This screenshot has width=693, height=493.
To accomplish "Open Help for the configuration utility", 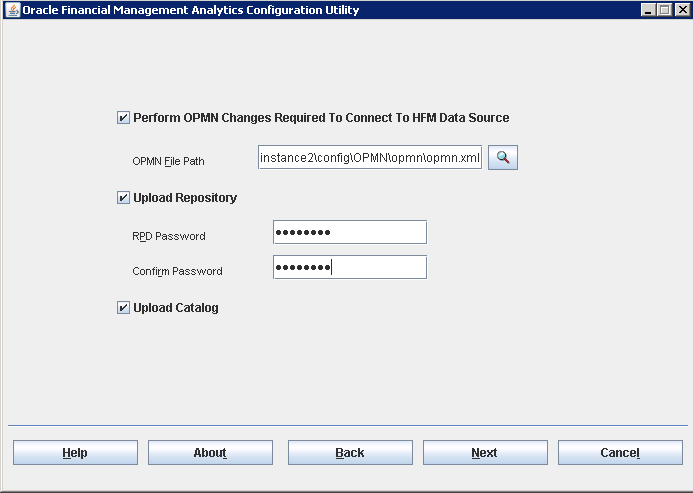I will pyautogui.click(x=75, y=452).
